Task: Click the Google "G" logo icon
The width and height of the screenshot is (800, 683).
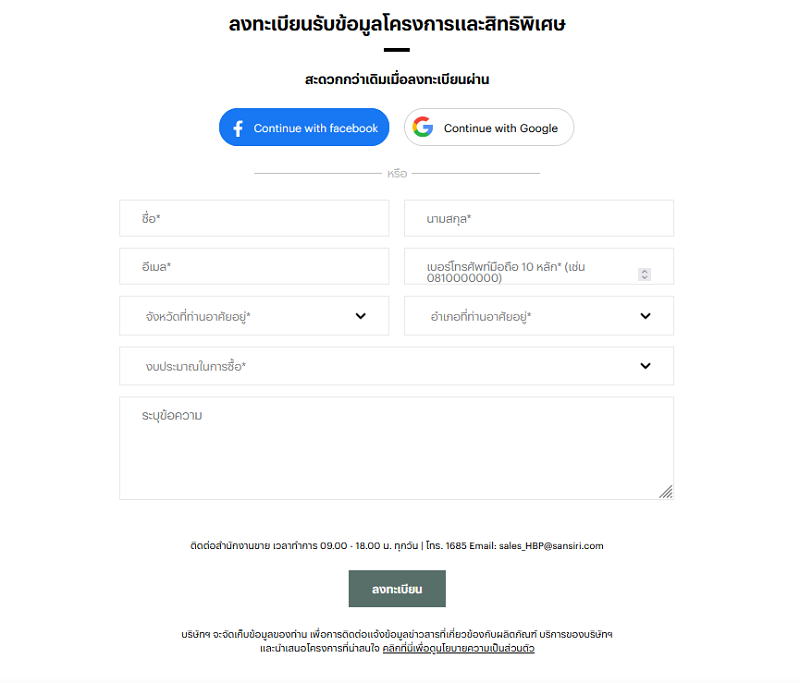Action: (x=423, y=127)
